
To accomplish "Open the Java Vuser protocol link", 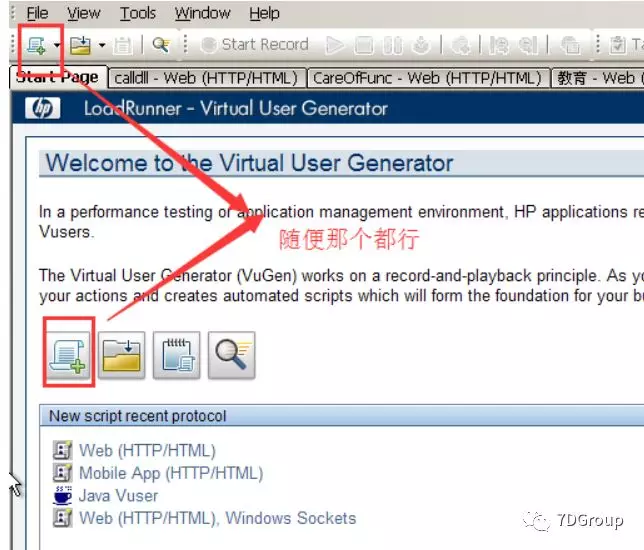I will point(118,496).
